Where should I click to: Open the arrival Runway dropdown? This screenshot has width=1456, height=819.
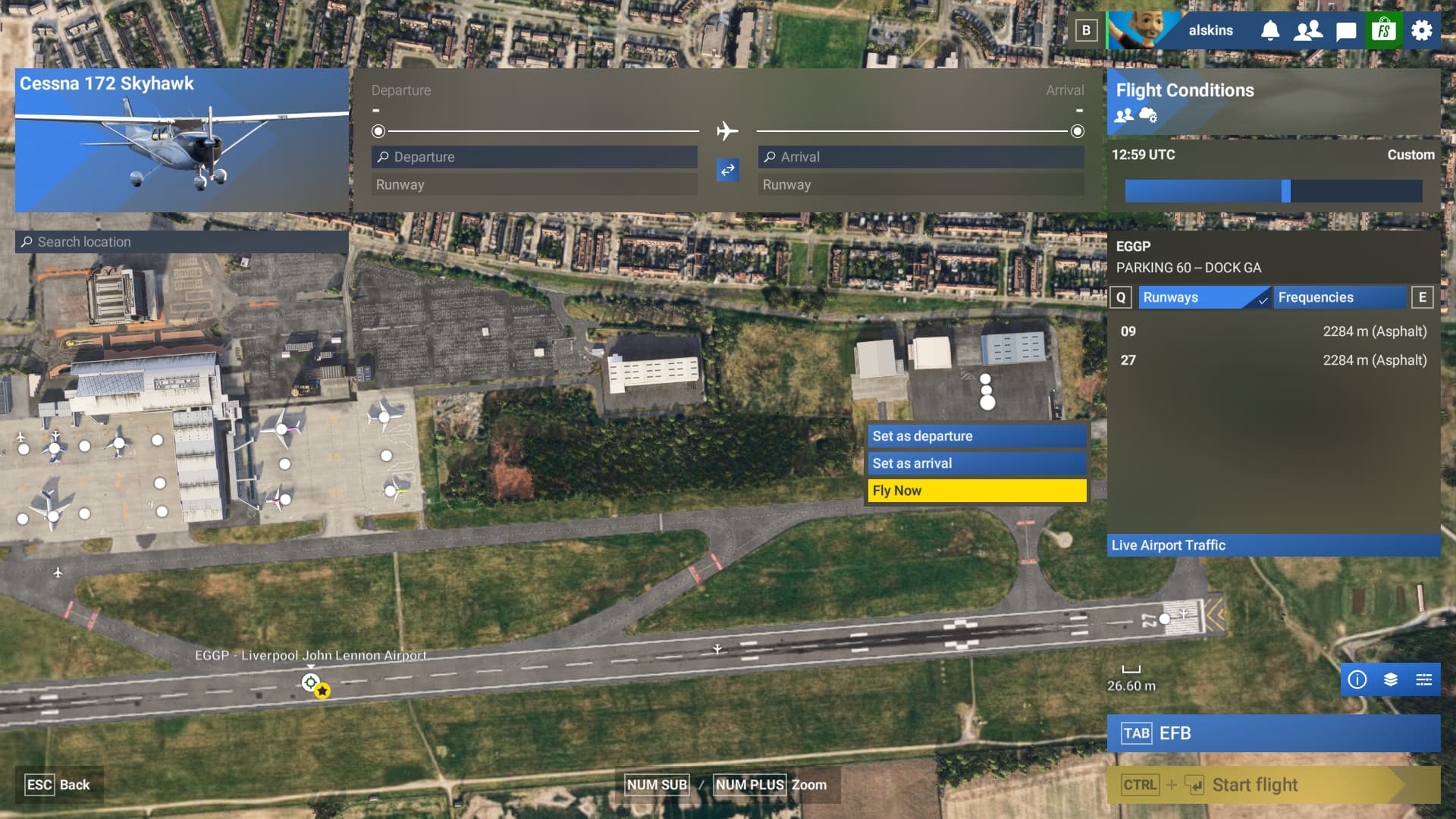921,184
